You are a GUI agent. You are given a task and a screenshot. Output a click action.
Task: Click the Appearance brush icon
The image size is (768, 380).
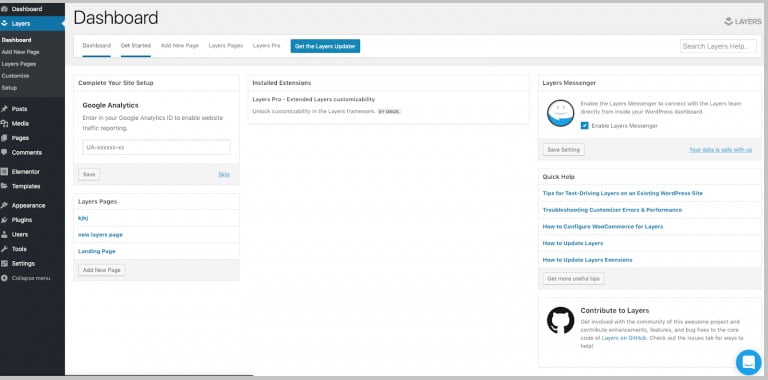4,206
